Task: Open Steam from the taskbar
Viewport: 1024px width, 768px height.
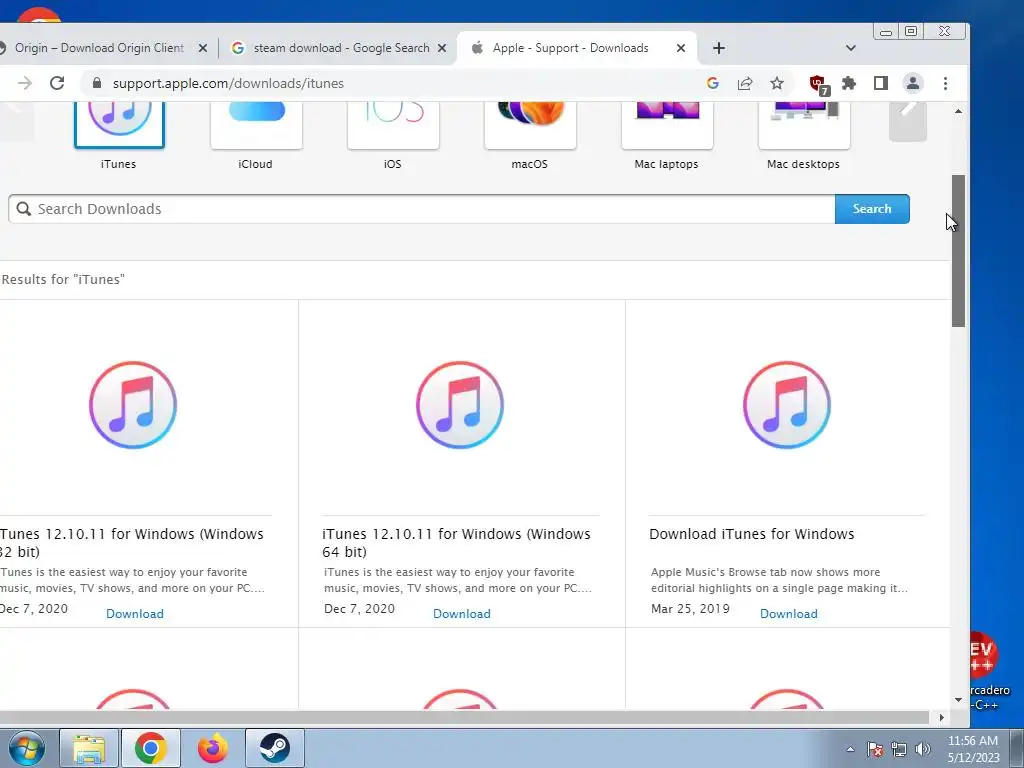Action: [275, 748]
